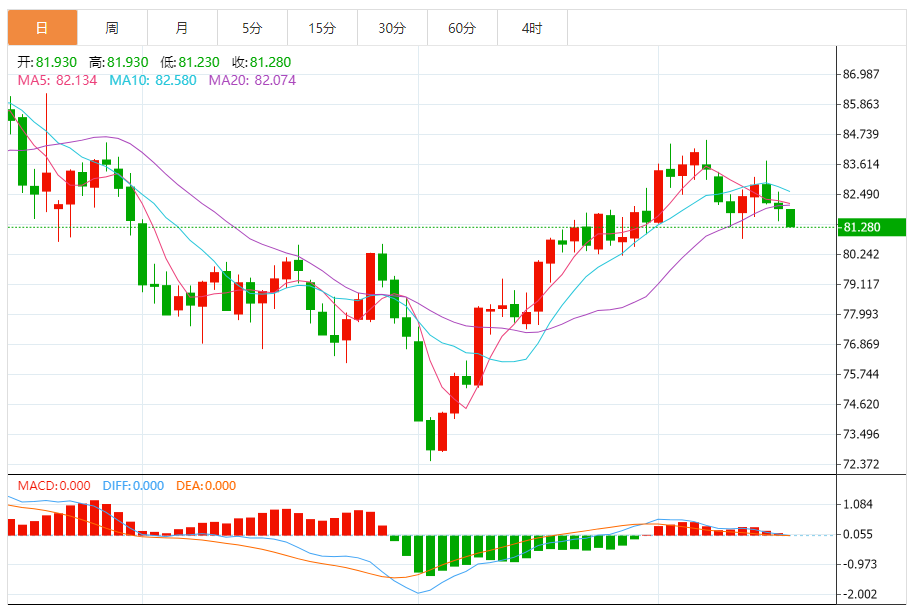Image resolution: width=912 pixels, height=605 pixels.
Task: Click the 高:81.930 high price value
Action: pos(119,62)
